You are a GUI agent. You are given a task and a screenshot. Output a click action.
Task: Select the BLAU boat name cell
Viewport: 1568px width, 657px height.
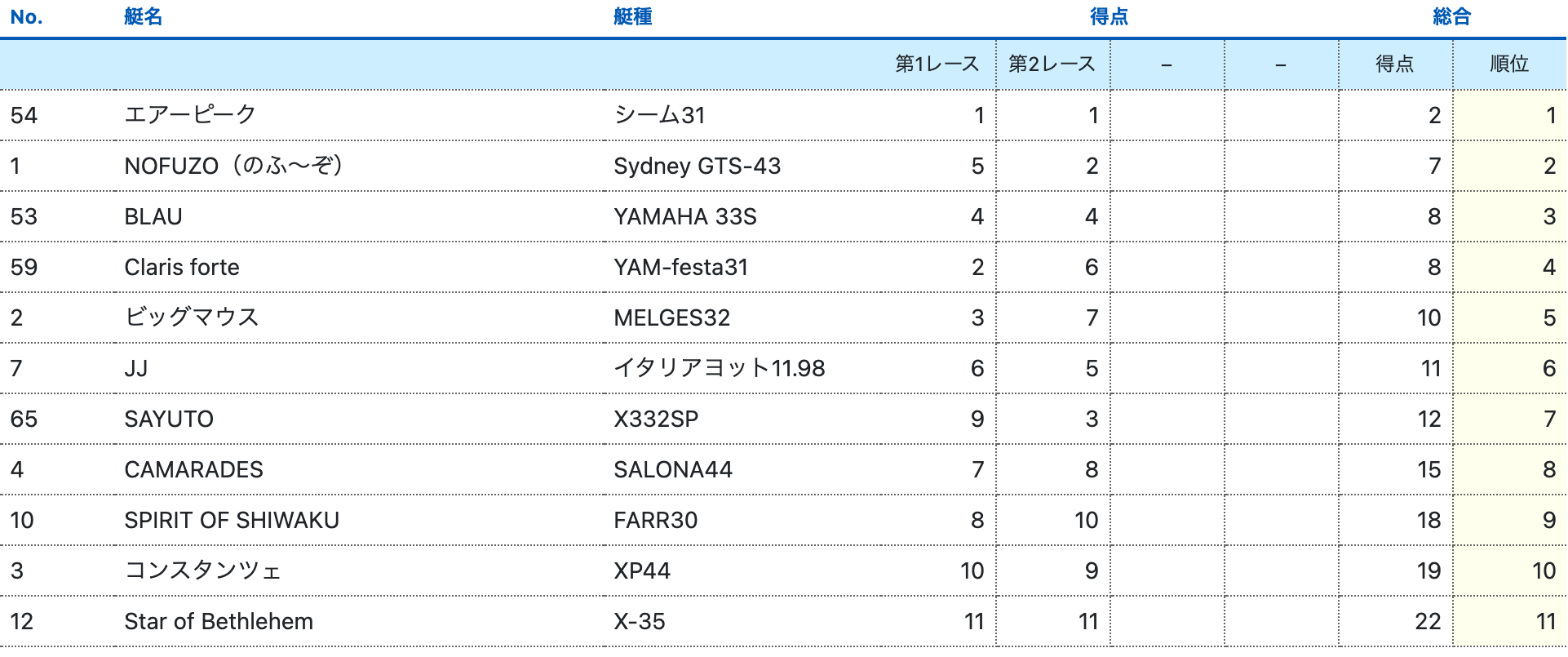153,216
